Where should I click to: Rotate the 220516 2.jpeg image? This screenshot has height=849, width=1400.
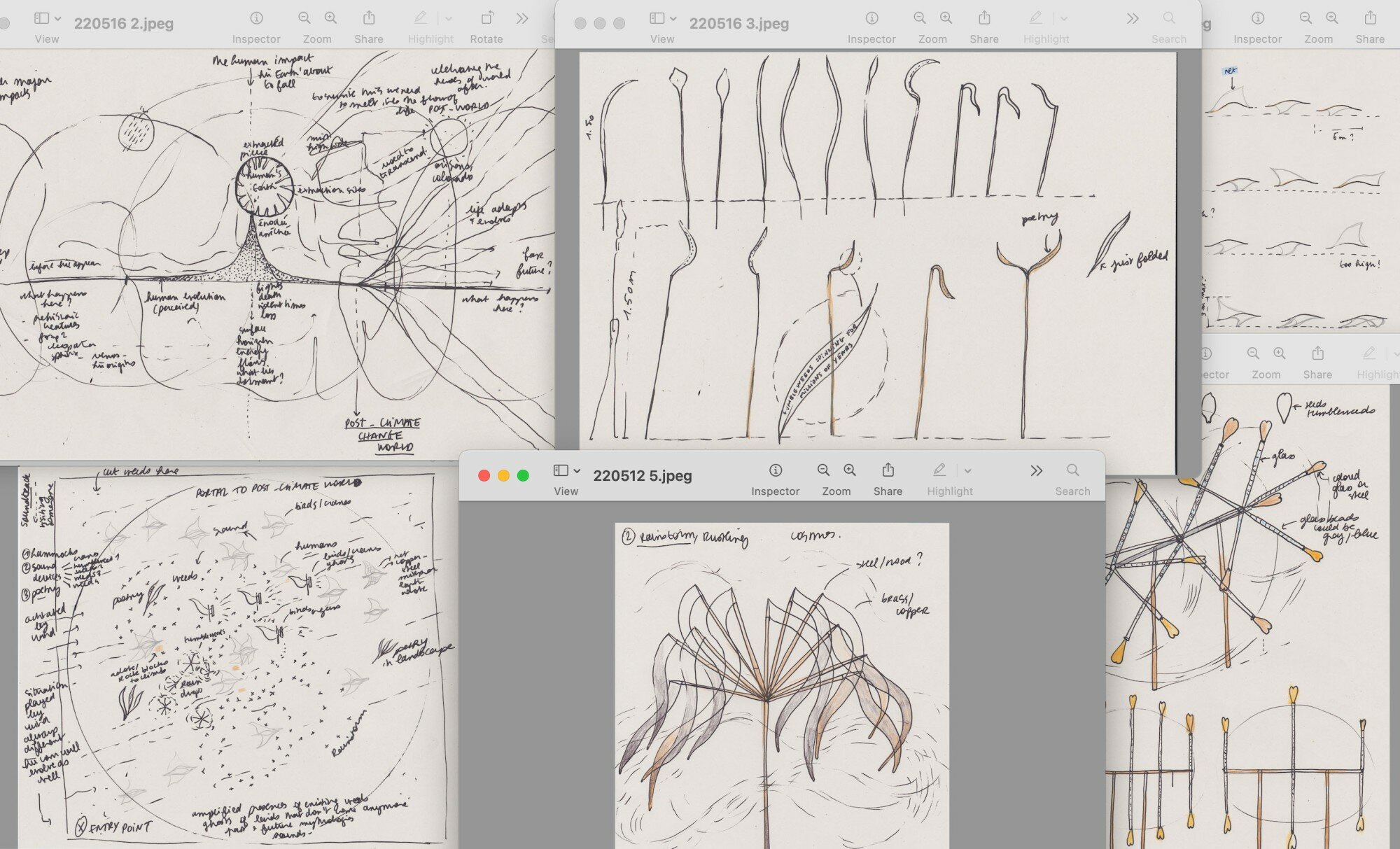tap(486, 19)
